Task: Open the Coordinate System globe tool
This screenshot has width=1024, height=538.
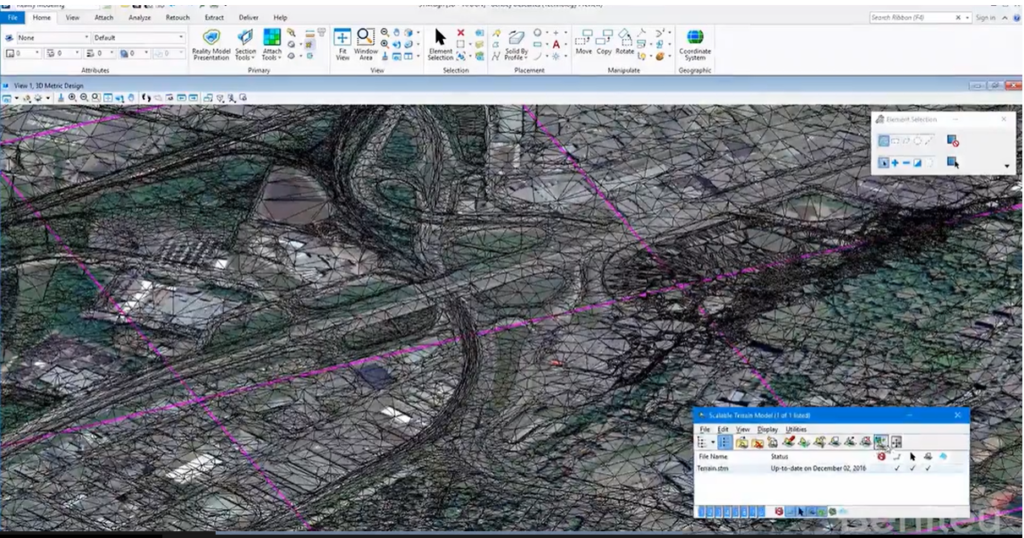Action: [695, 44]
